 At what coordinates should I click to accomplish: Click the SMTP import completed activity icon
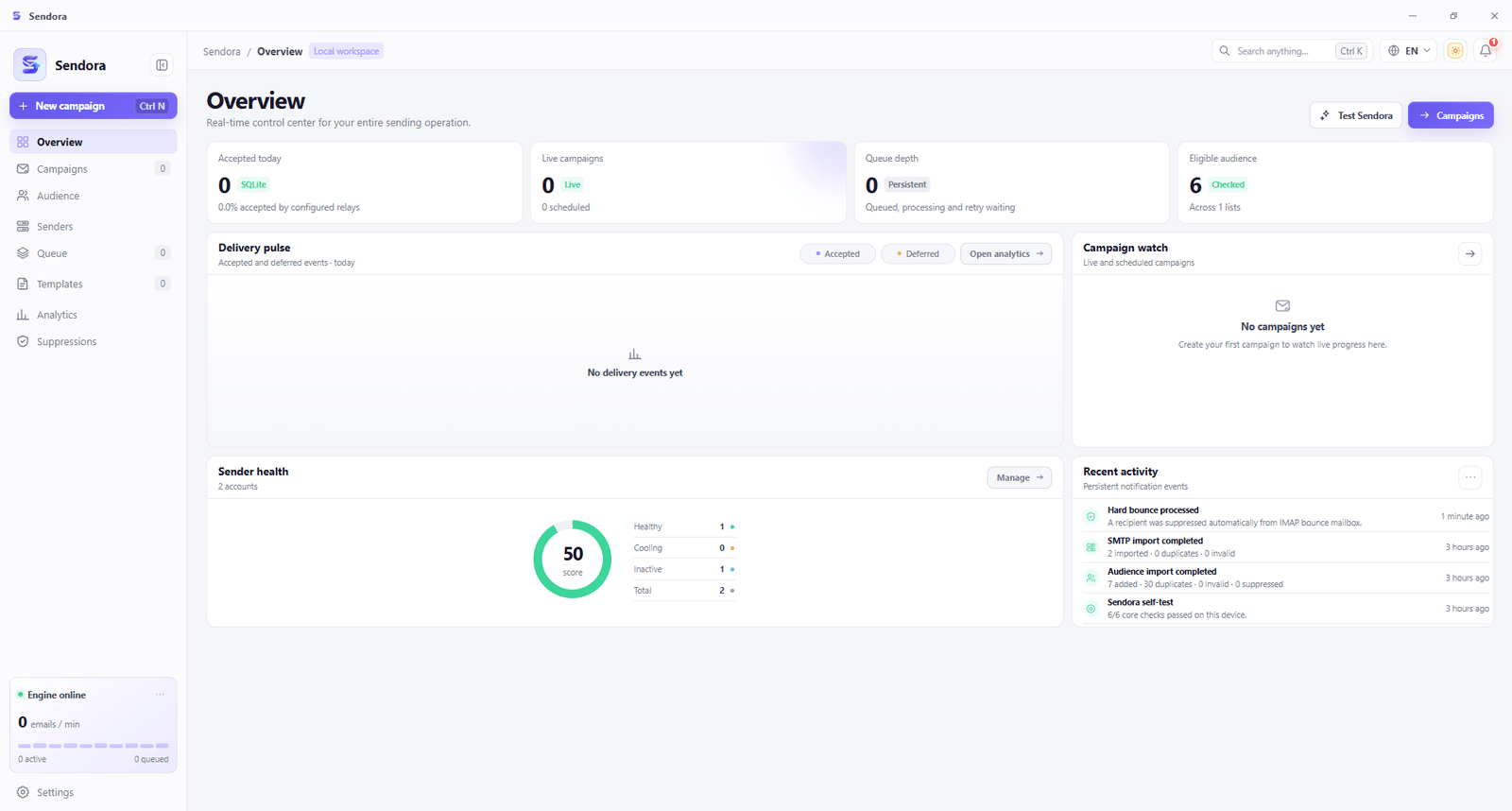1091,547
